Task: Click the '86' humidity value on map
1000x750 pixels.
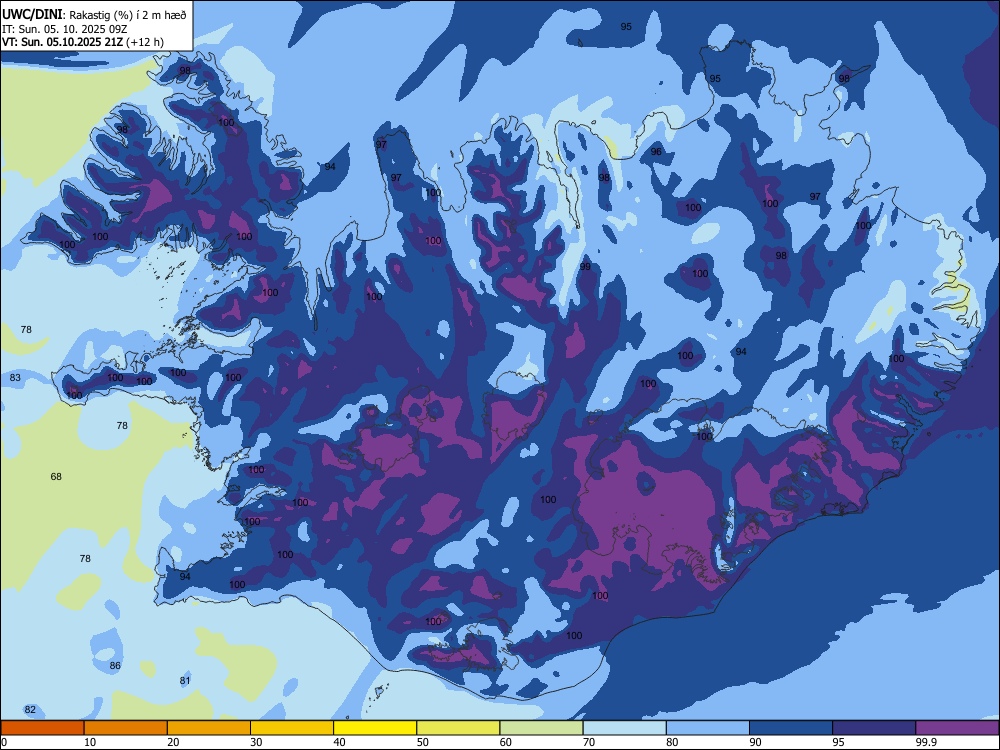Action: click(115, 665)
